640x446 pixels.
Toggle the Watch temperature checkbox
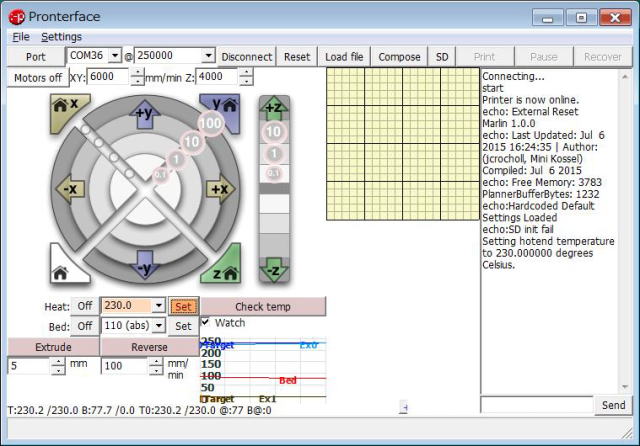click(x=205, y=322)
